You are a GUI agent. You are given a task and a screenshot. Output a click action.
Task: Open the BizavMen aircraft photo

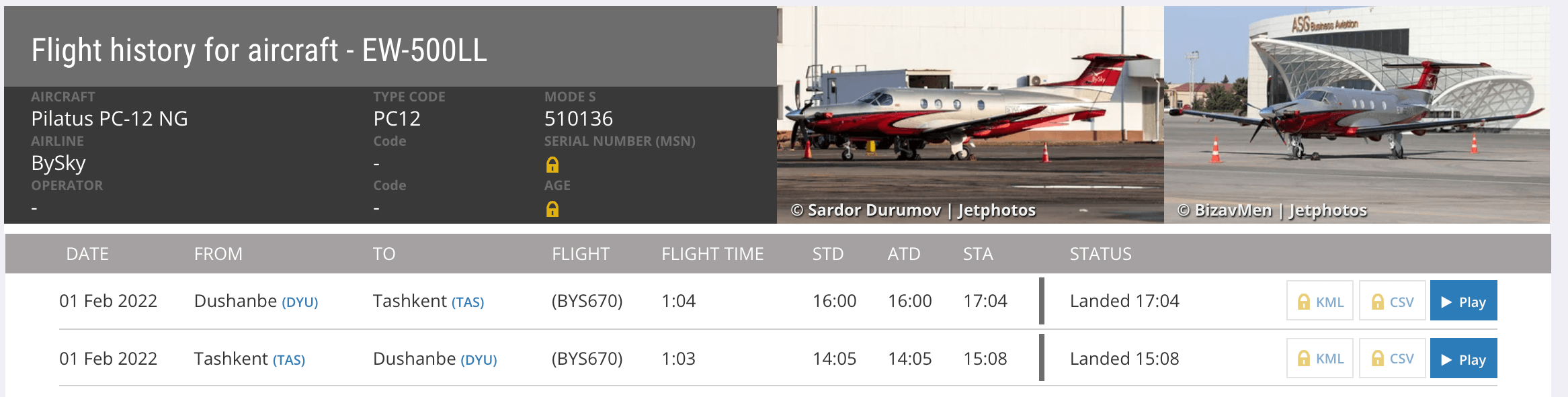click(x=1356, y=114)
